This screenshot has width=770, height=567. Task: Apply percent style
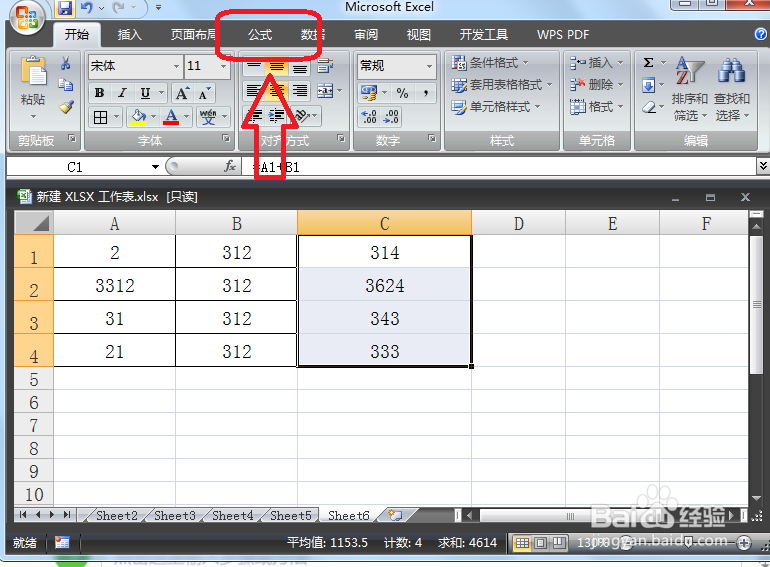point(402,93)
